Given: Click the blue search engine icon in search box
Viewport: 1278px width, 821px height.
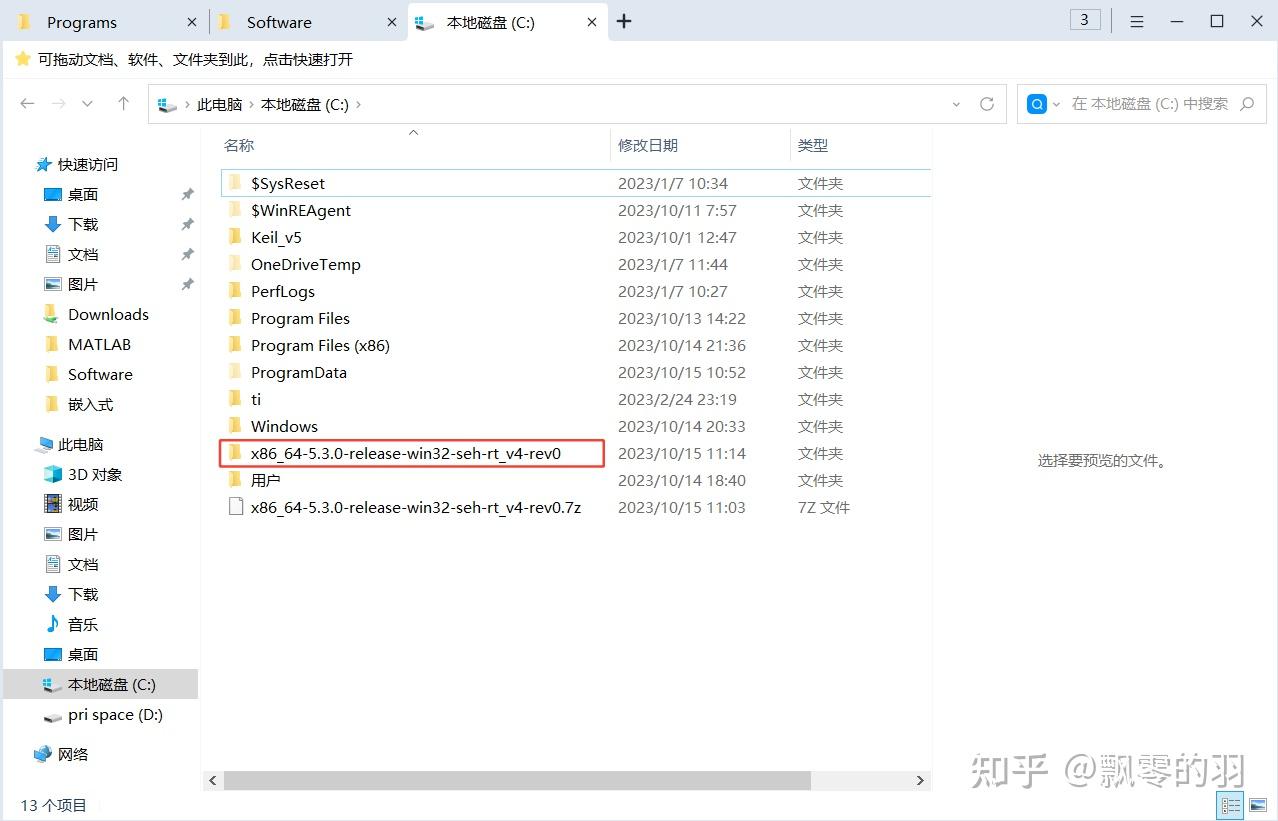Looking at the screenshot, I should click(1037, 103).
